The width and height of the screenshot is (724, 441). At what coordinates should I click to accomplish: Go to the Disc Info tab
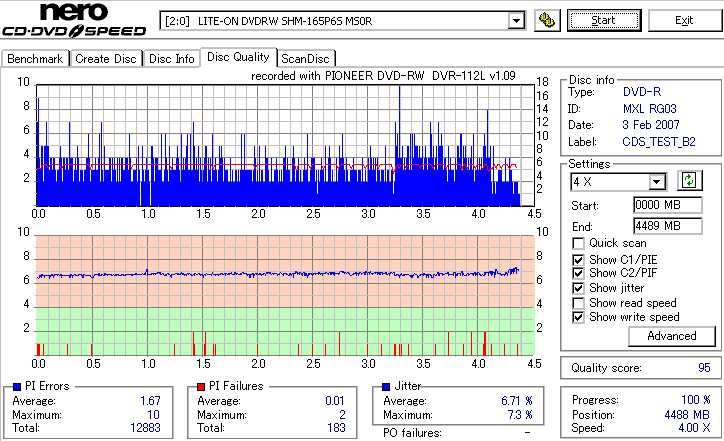pos(171,59)
